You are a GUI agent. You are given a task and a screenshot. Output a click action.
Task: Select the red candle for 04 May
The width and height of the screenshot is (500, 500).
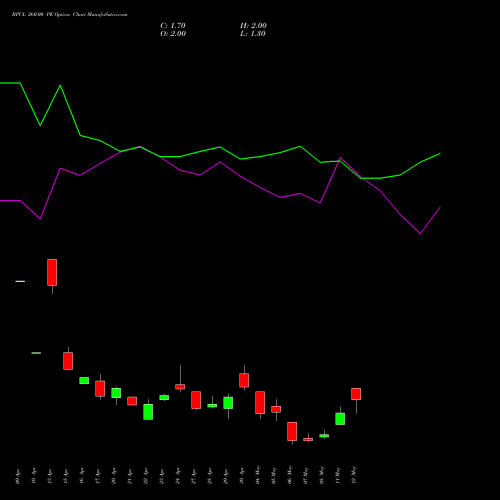(260, 402)
